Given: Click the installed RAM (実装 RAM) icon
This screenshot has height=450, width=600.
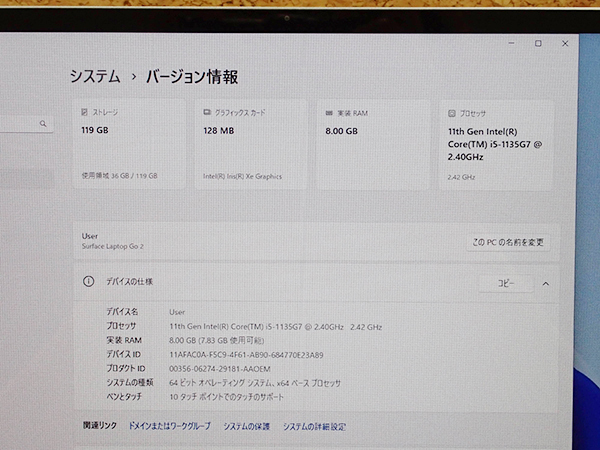Looking at the screenshot, I should 329,113.
